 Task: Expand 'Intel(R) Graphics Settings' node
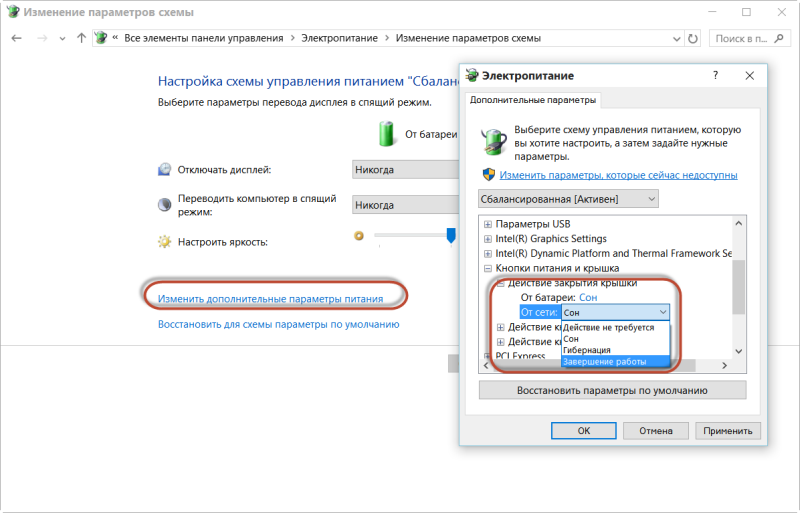pos(488,239)
